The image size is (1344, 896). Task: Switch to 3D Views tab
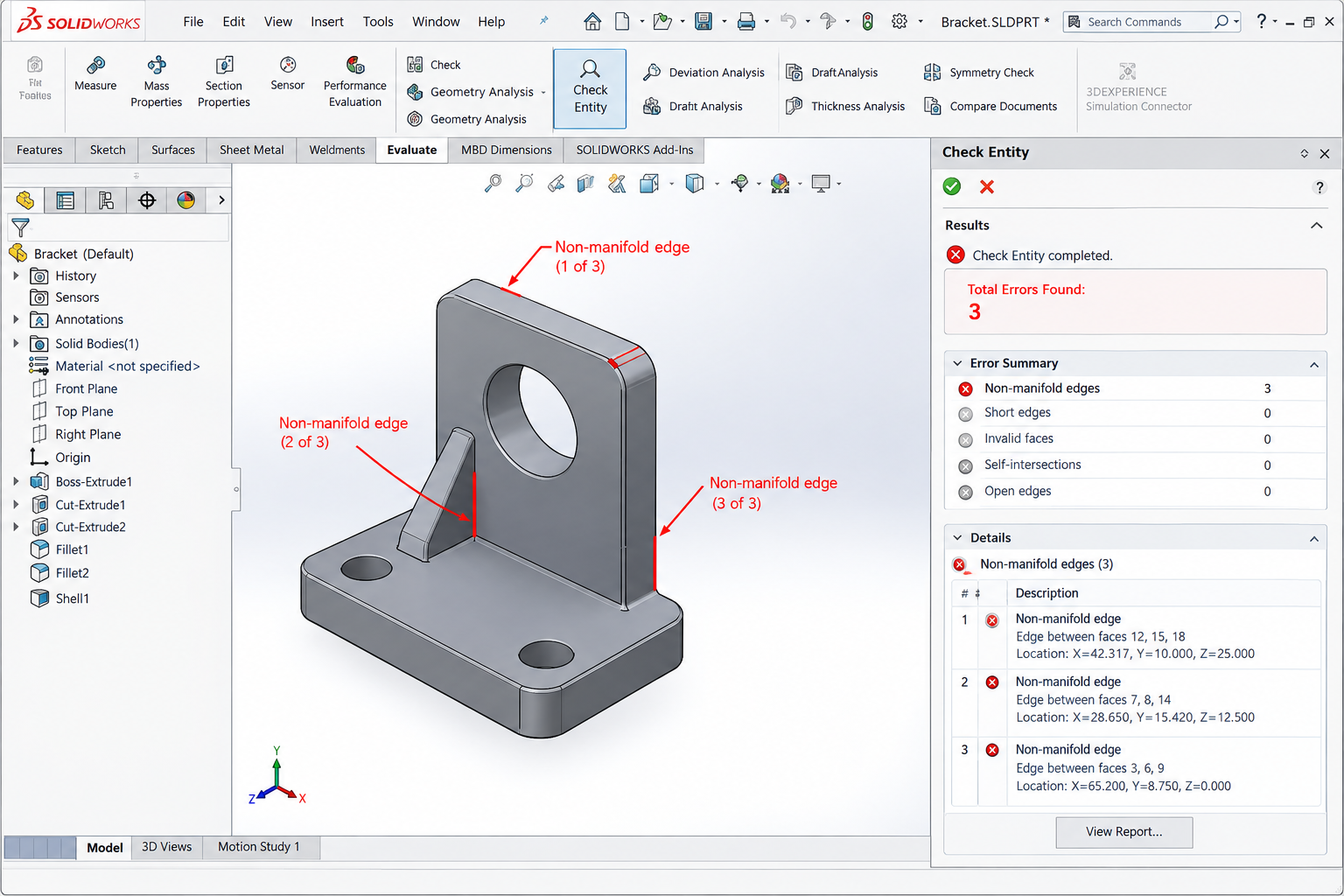tap(166, 847)
